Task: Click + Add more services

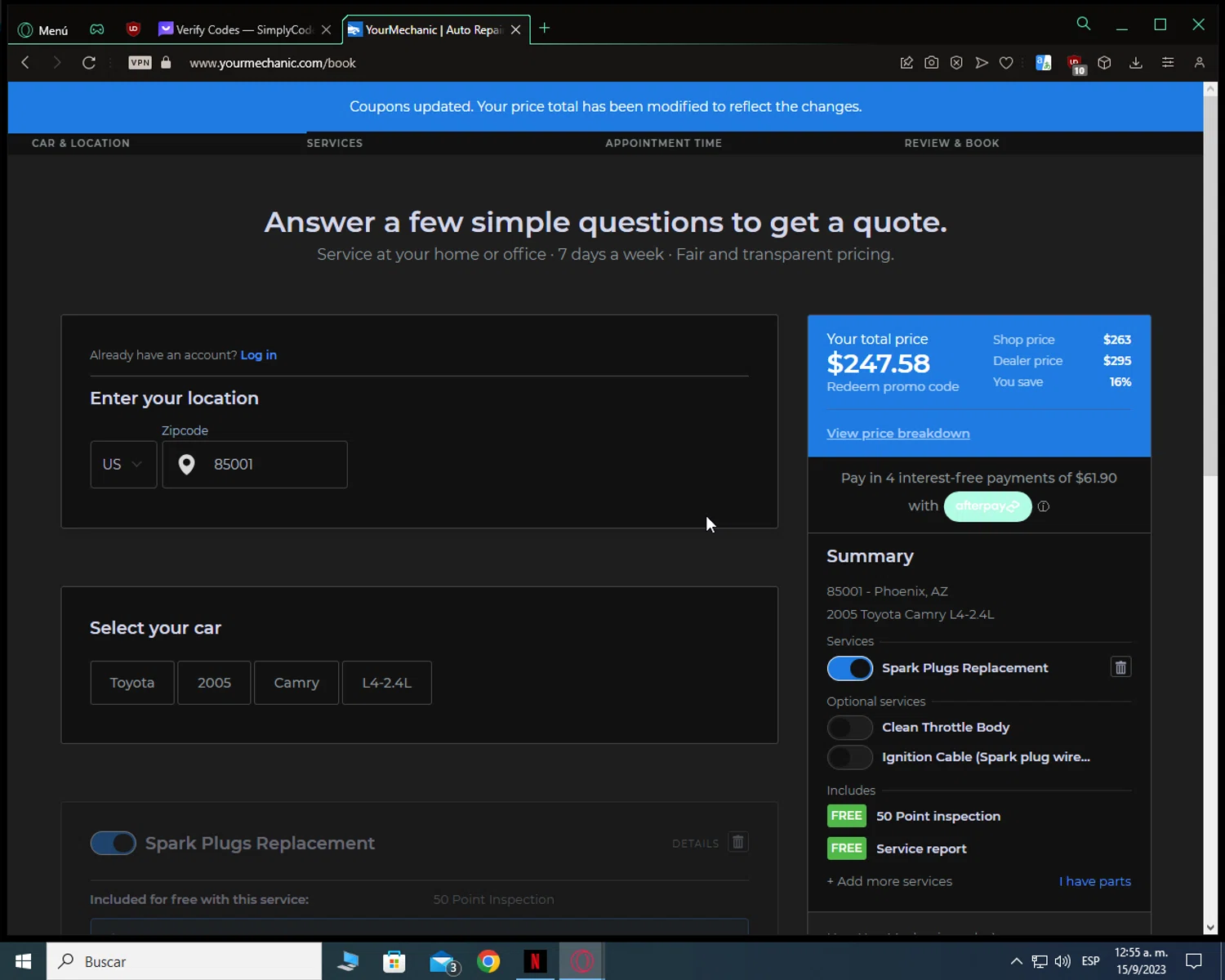Action: tap(889, 881)
